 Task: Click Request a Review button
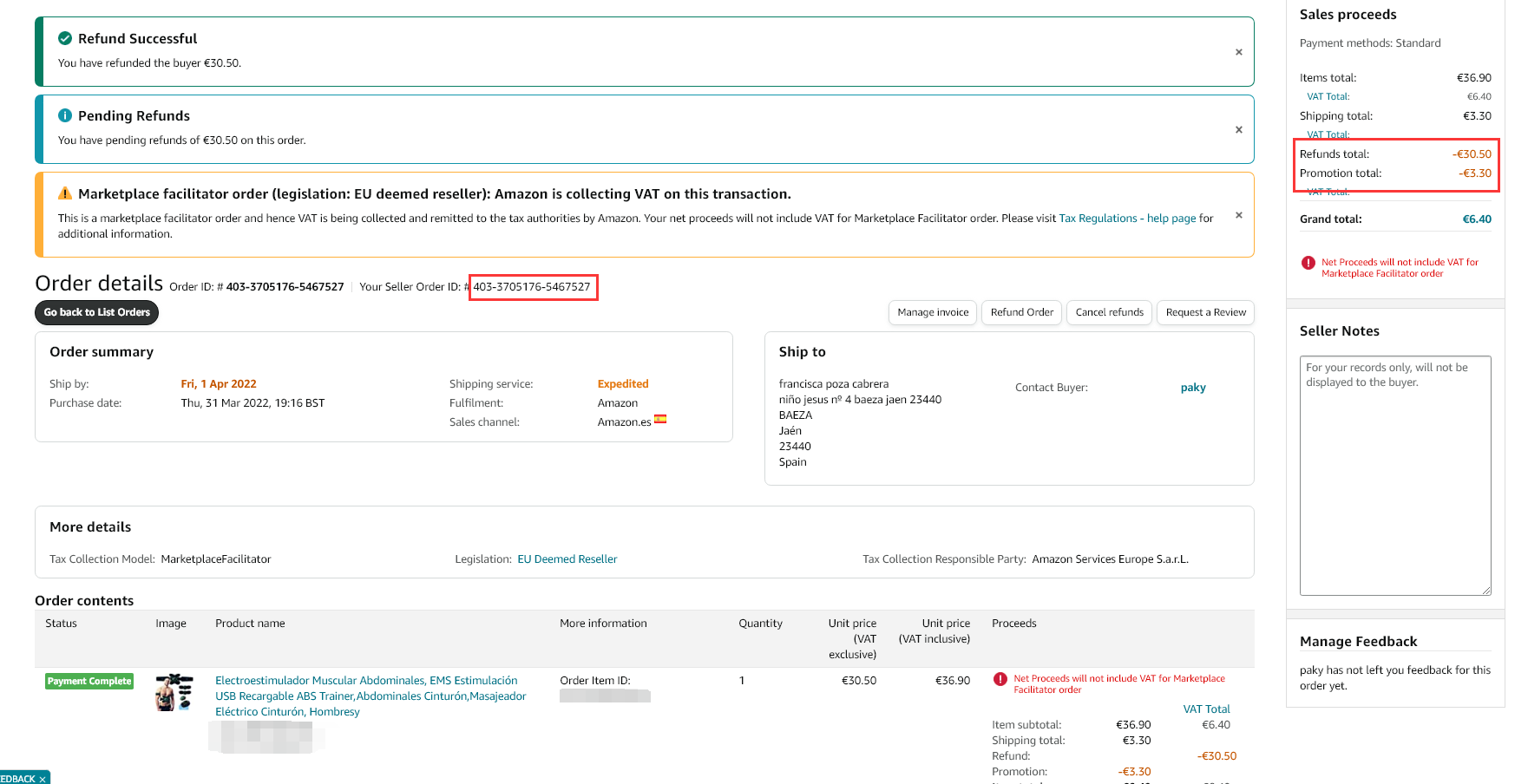click(1205, 312)
